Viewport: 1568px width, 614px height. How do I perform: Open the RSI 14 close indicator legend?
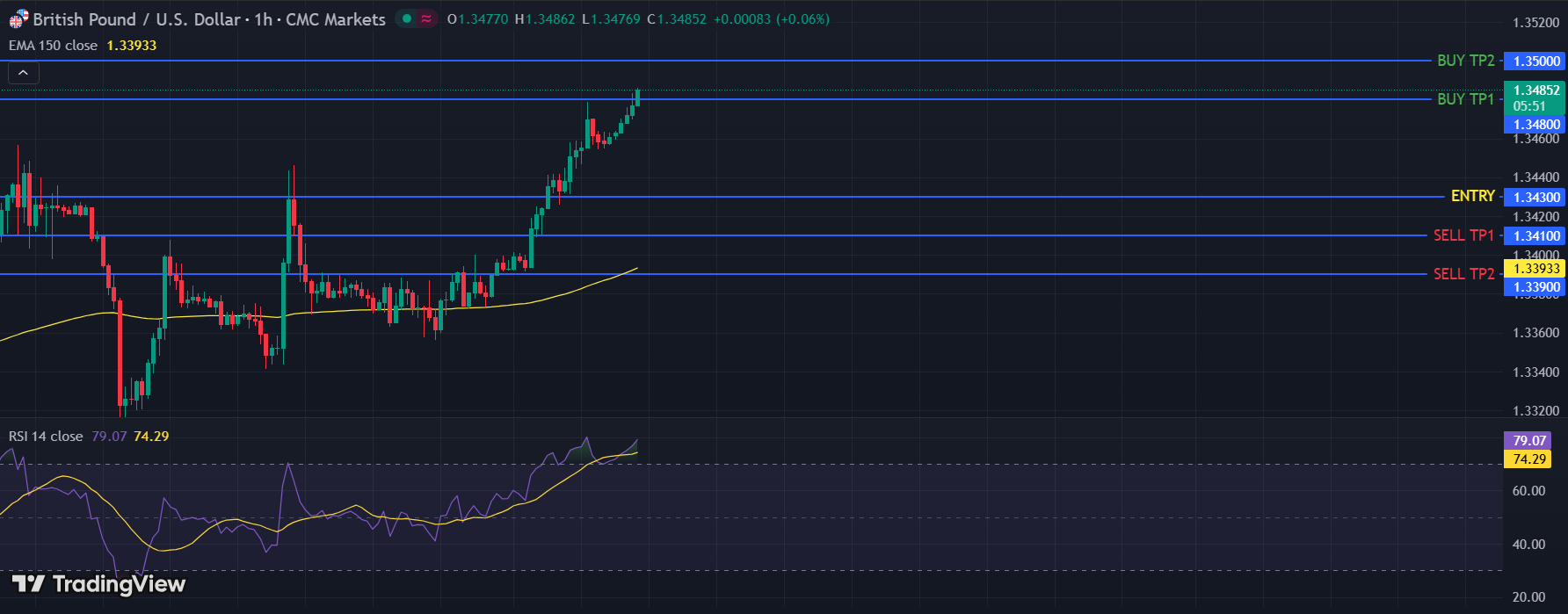[46, 437]
